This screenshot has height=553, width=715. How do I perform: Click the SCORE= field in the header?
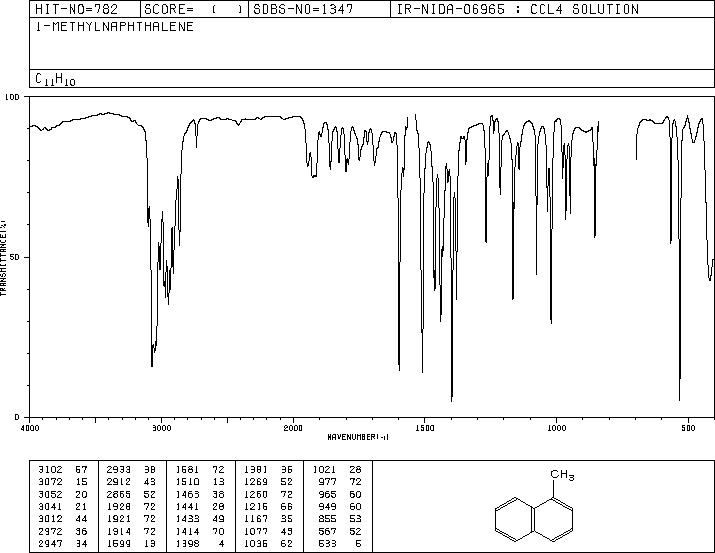click(193, 9)
